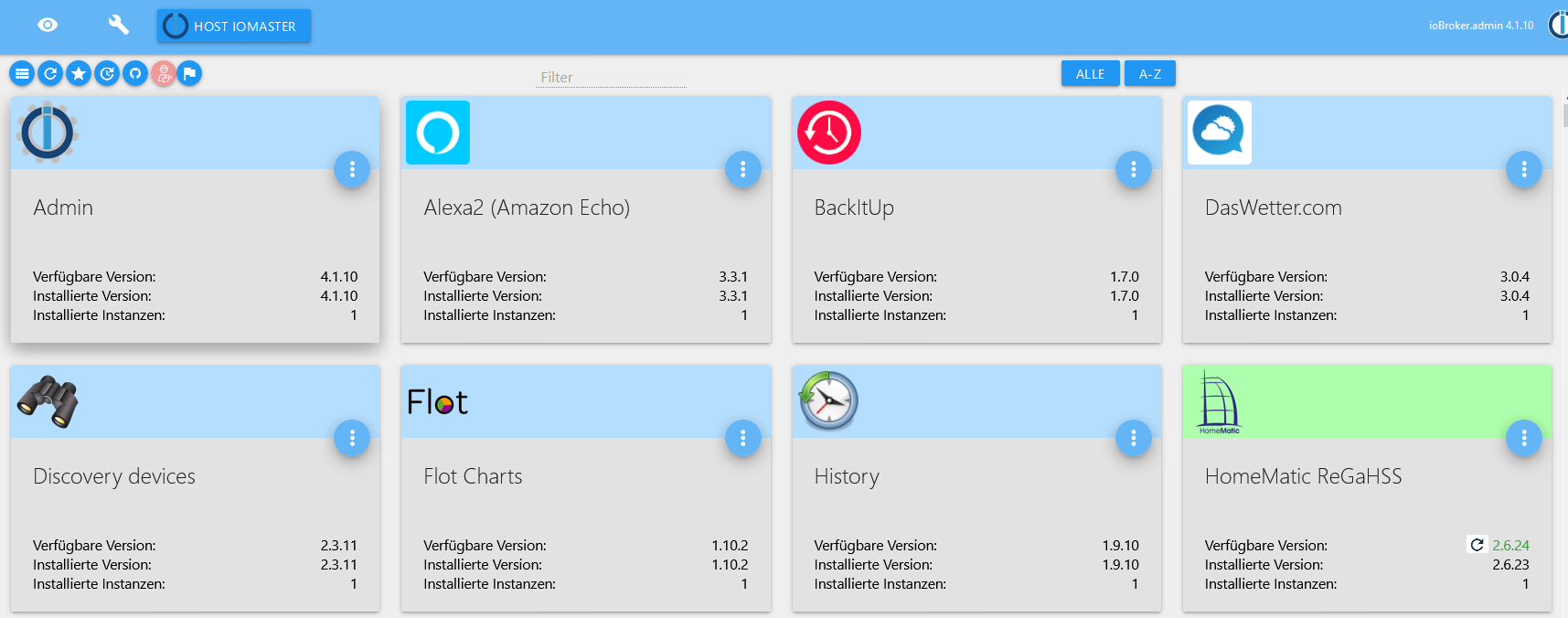Open History card three-dot menu
This screenshot has height=618, width=1568.
tap(1134, 438)
